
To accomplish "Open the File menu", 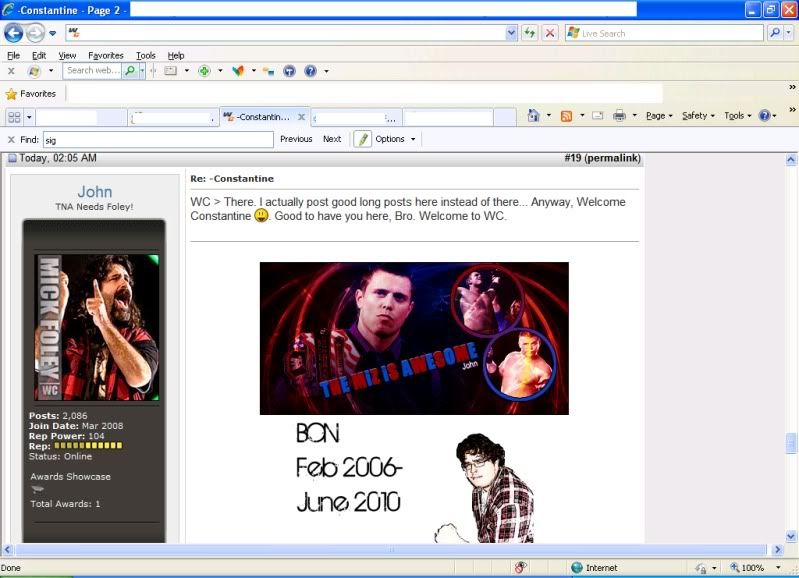I will pyautogui.click(x=14, y=56).
